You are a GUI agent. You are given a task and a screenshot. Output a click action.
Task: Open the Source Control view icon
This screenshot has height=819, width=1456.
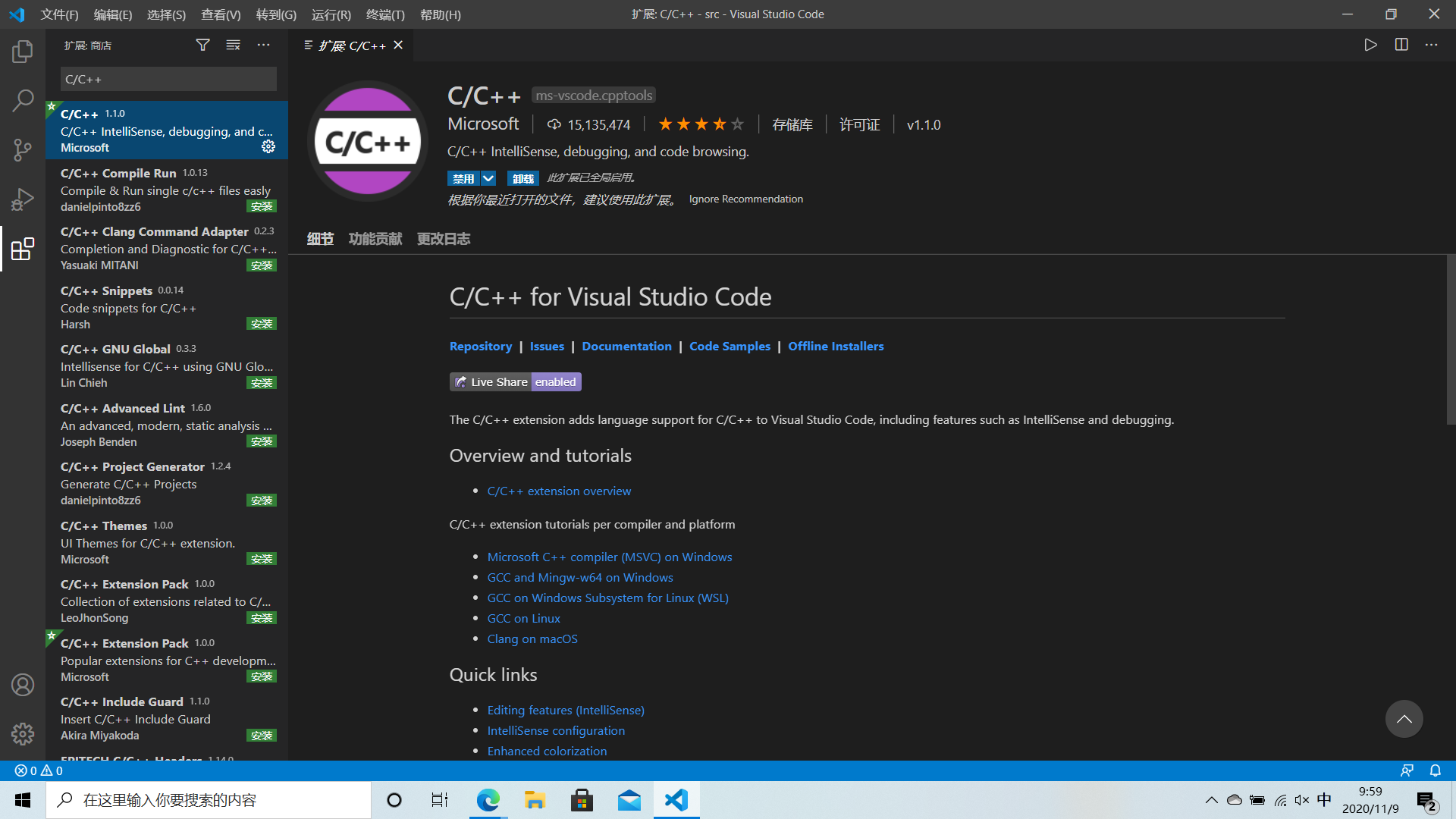[x=23, y=149]
